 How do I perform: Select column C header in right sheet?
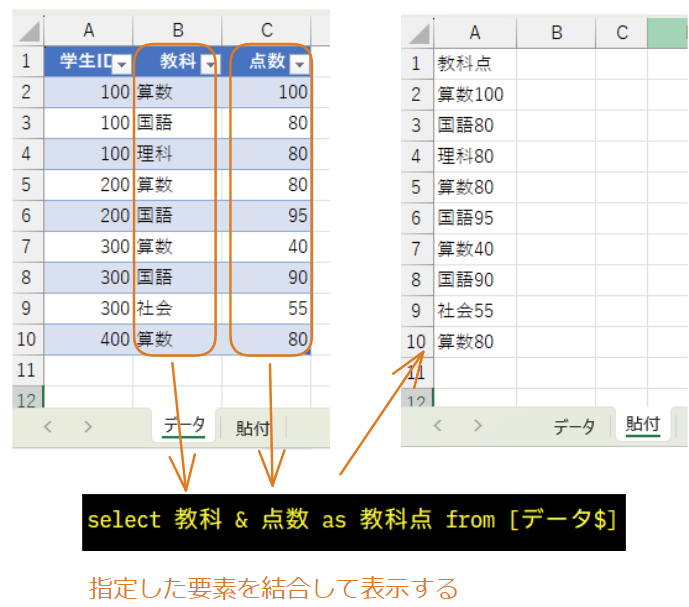pyautogui.click(x=622, y=33)
